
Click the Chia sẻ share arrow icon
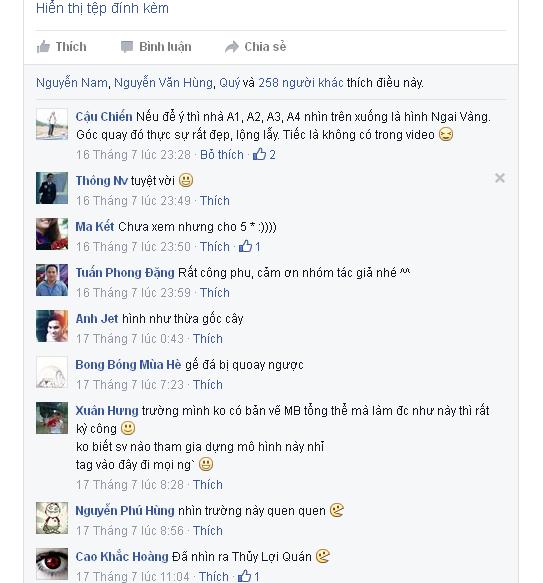click(232, 47)
